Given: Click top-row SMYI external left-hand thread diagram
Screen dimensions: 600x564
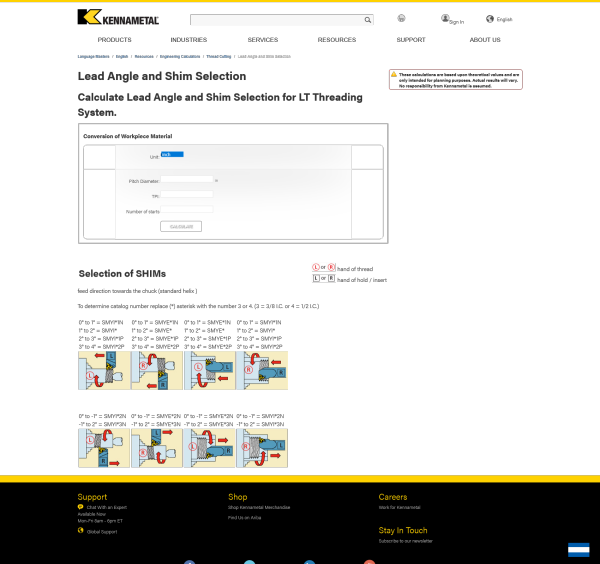Looking at the screenshot, I should click(x=104, y=370).
